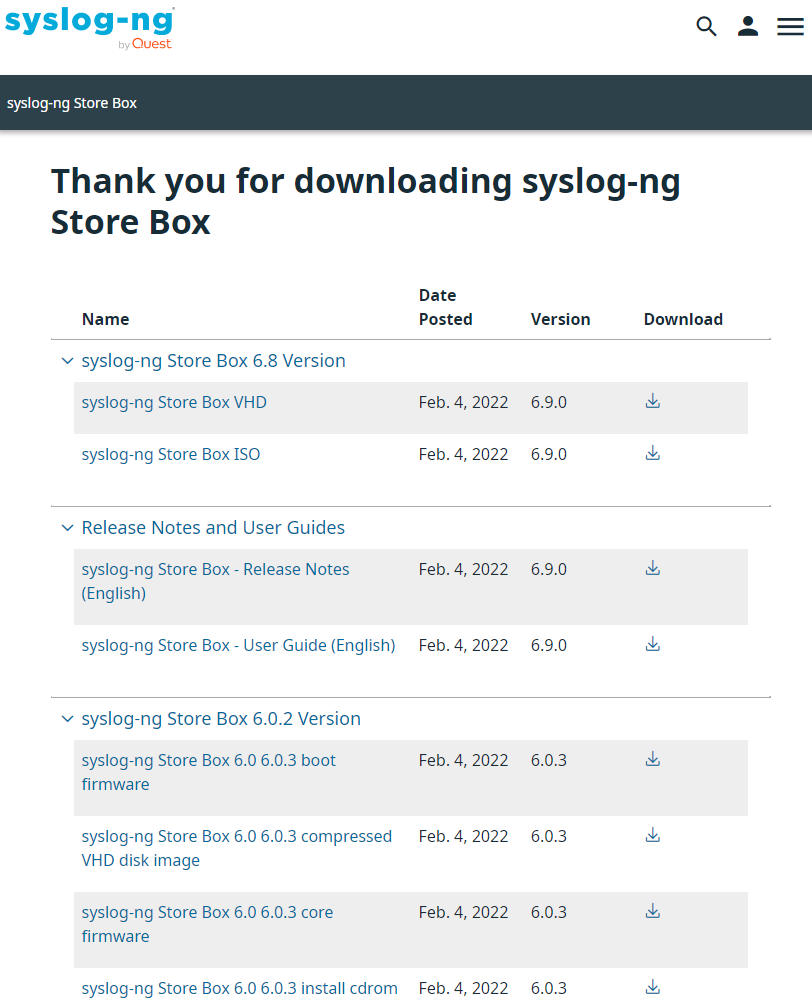This screenshot has width=812, height=1006.
Task: Open the Release Notes (English) link
Action: (x=215, y=581)
